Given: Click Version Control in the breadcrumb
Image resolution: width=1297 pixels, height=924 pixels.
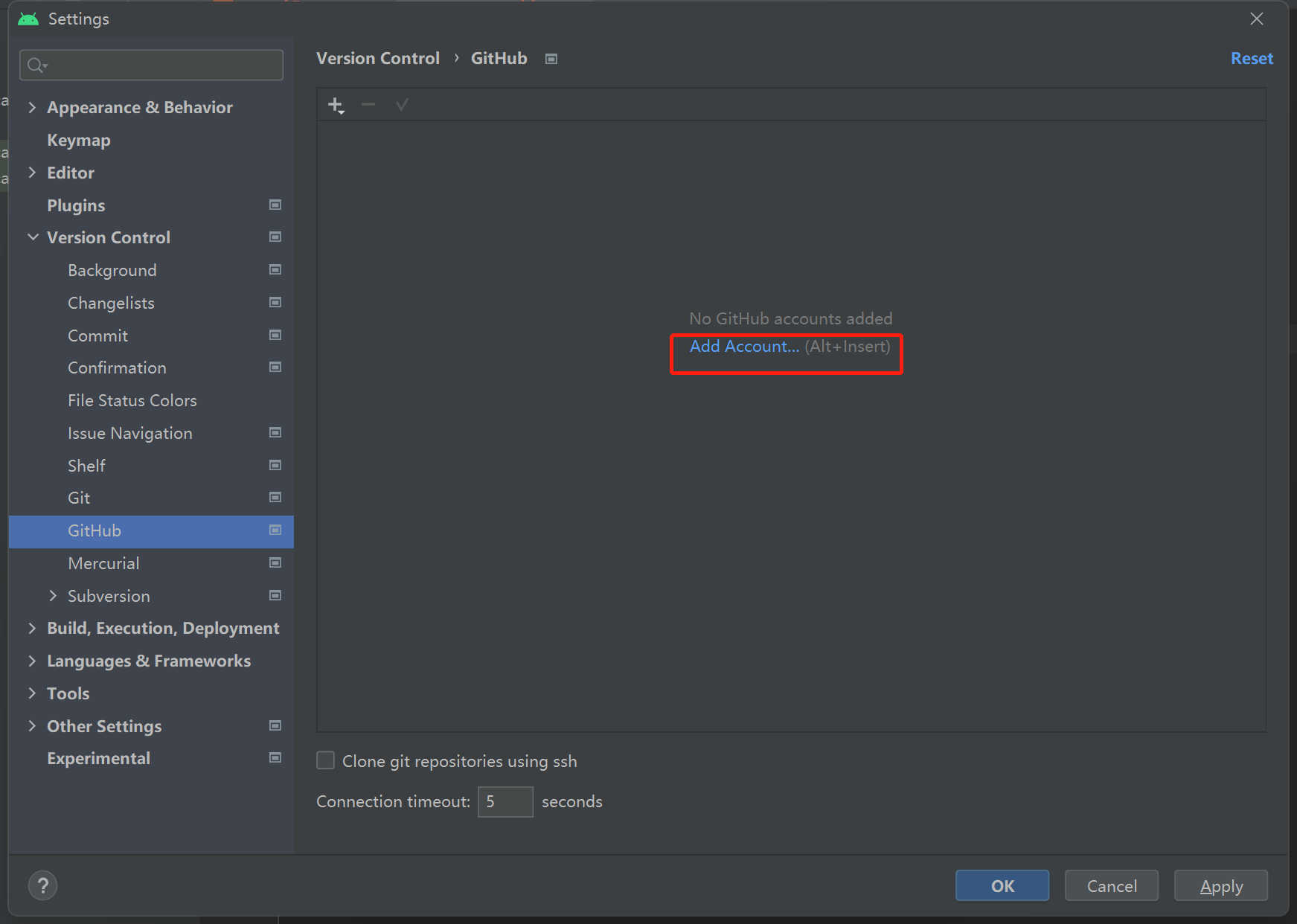Looking at the screenshot, I should click(378, 58).
